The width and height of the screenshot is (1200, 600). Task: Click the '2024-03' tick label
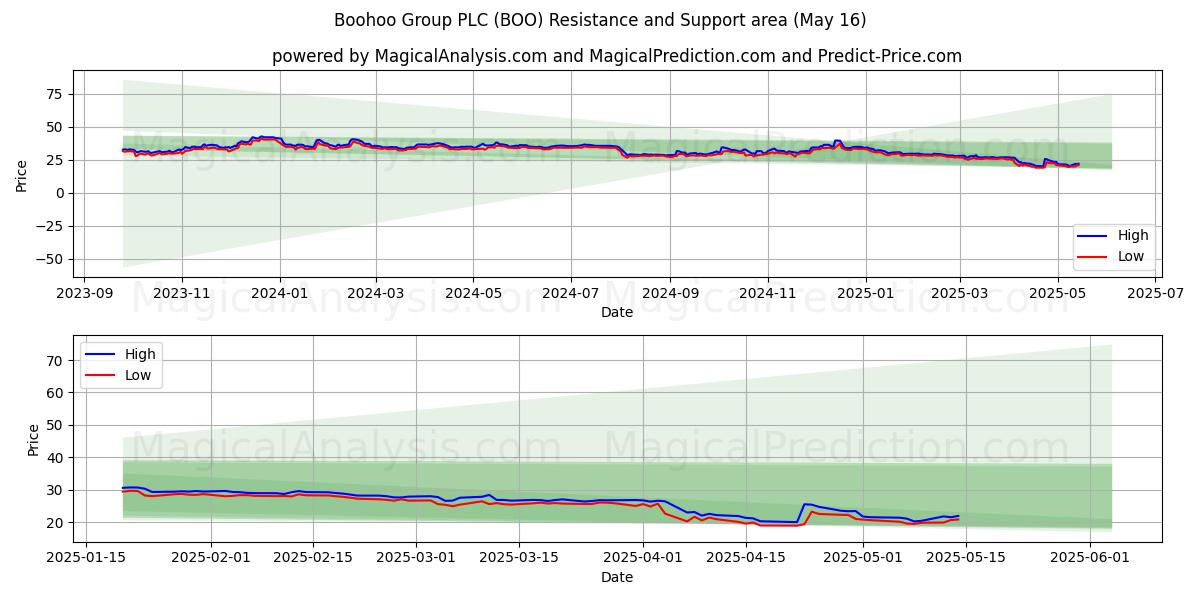click(x=376, y=293)
